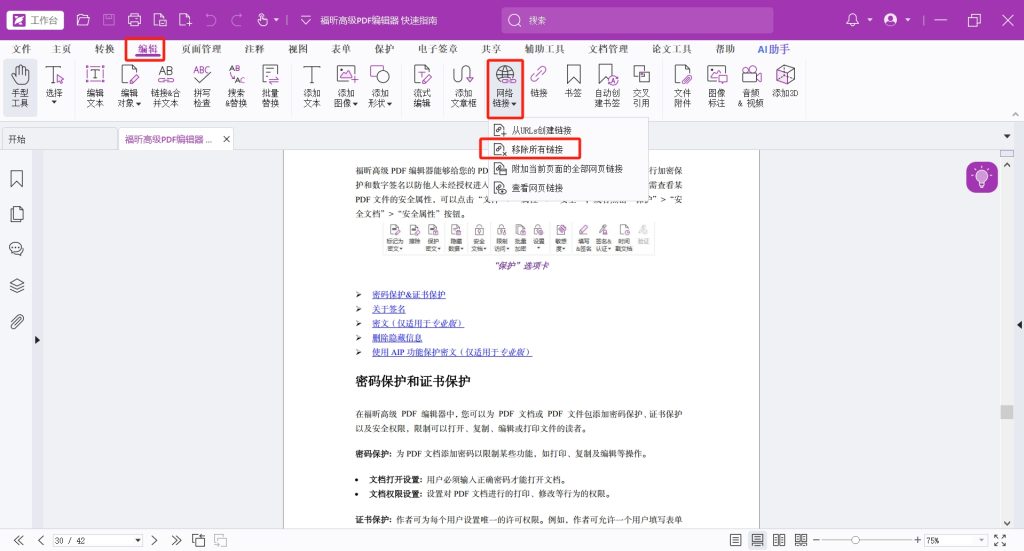Open the page number dropdown showing 30 / 42
Viewport: 1024px width, 551px height.
click(137, 540)
